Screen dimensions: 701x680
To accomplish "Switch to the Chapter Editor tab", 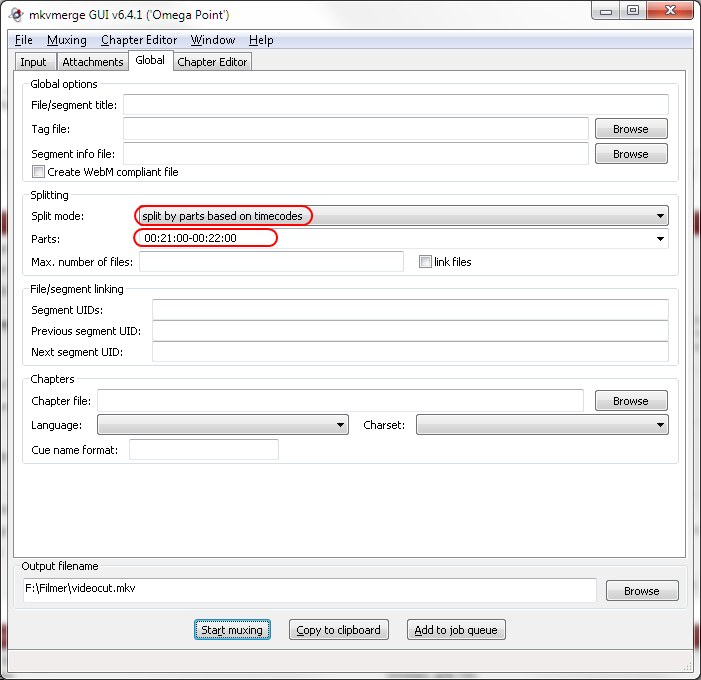I will (212, 62).
